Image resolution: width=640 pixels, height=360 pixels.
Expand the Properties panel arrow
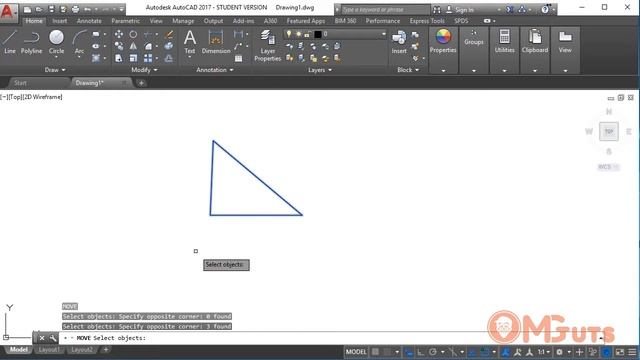click(443, 71)
